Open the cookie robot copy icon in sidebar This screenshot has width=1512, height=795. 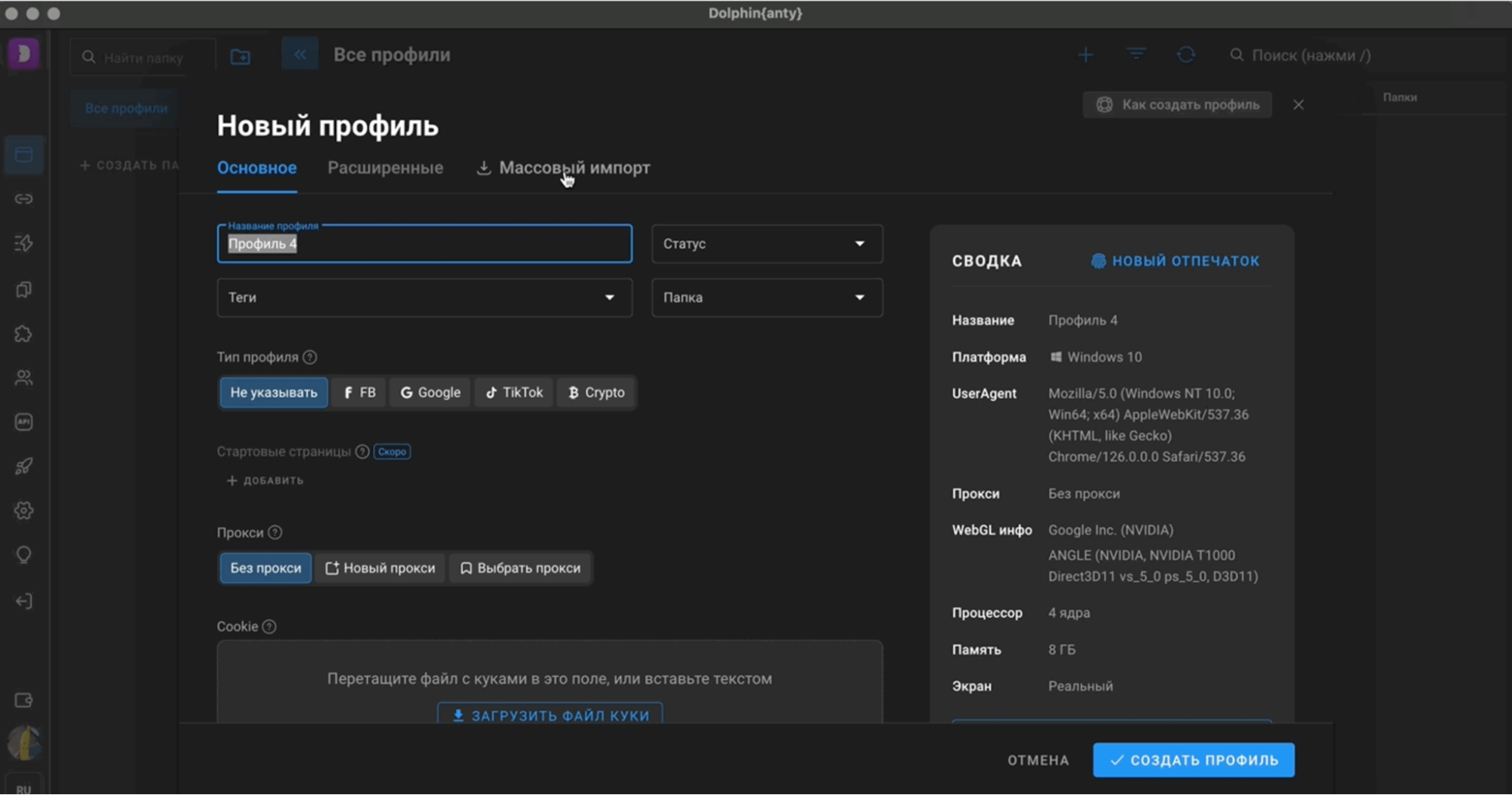(23, 290)
